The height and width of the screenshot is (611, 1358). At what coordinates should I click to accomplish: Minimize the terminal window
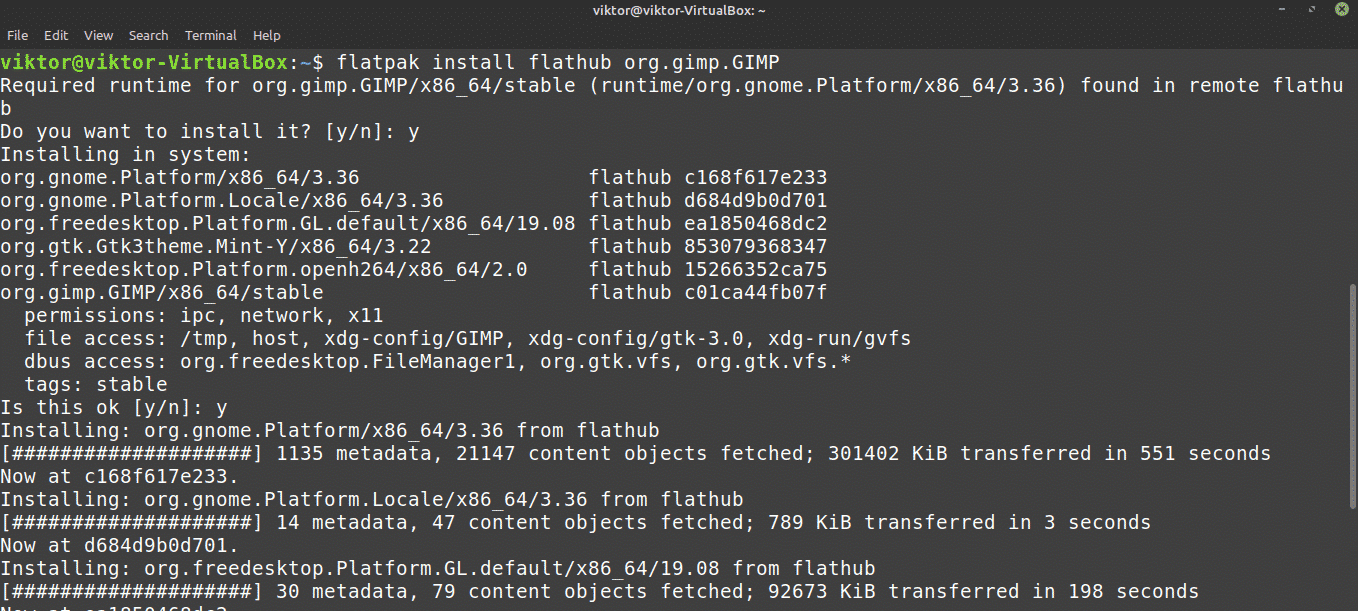(1283, 10)
